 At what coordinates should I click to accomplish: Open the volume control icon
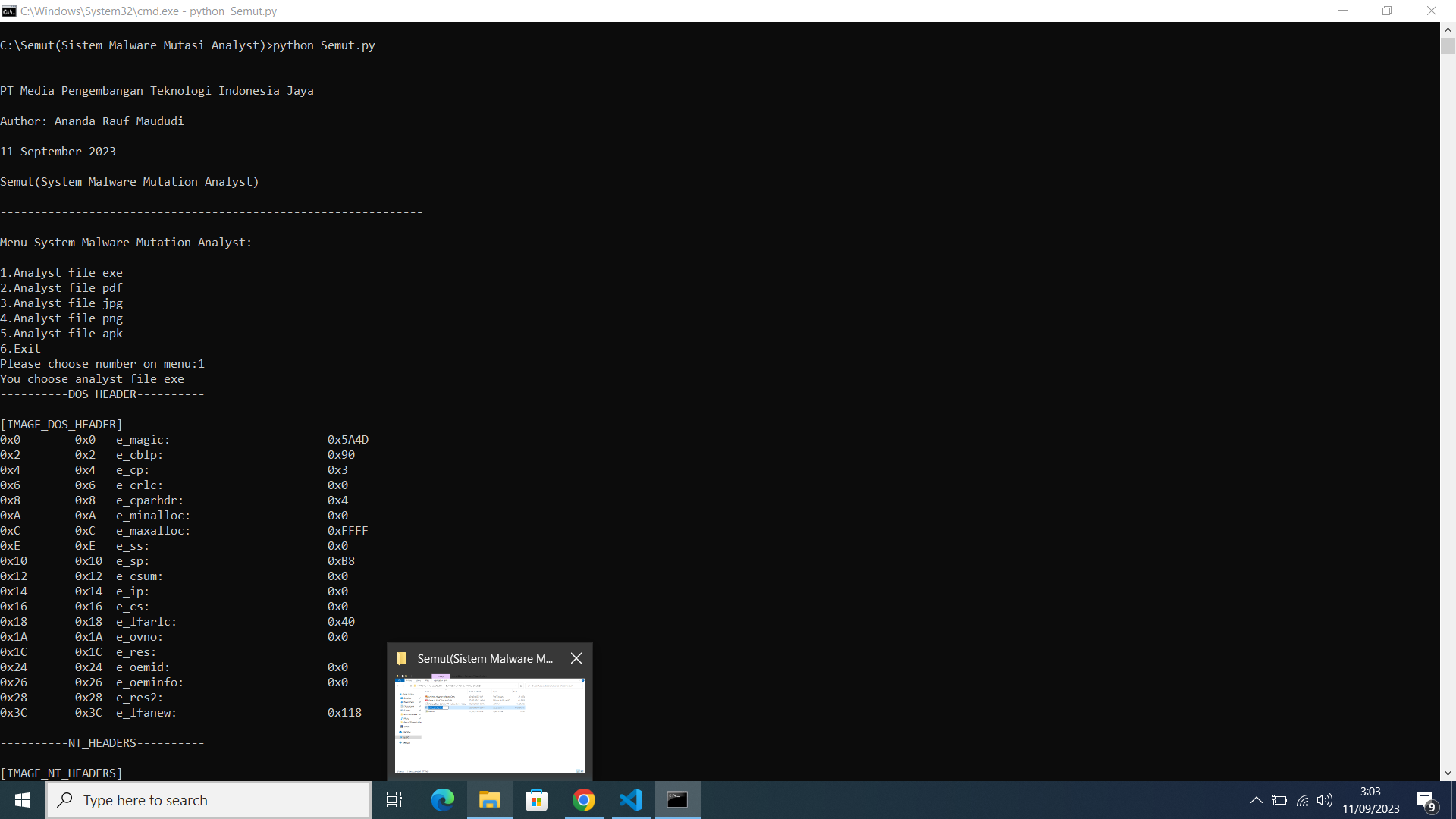click(1325, 800)
